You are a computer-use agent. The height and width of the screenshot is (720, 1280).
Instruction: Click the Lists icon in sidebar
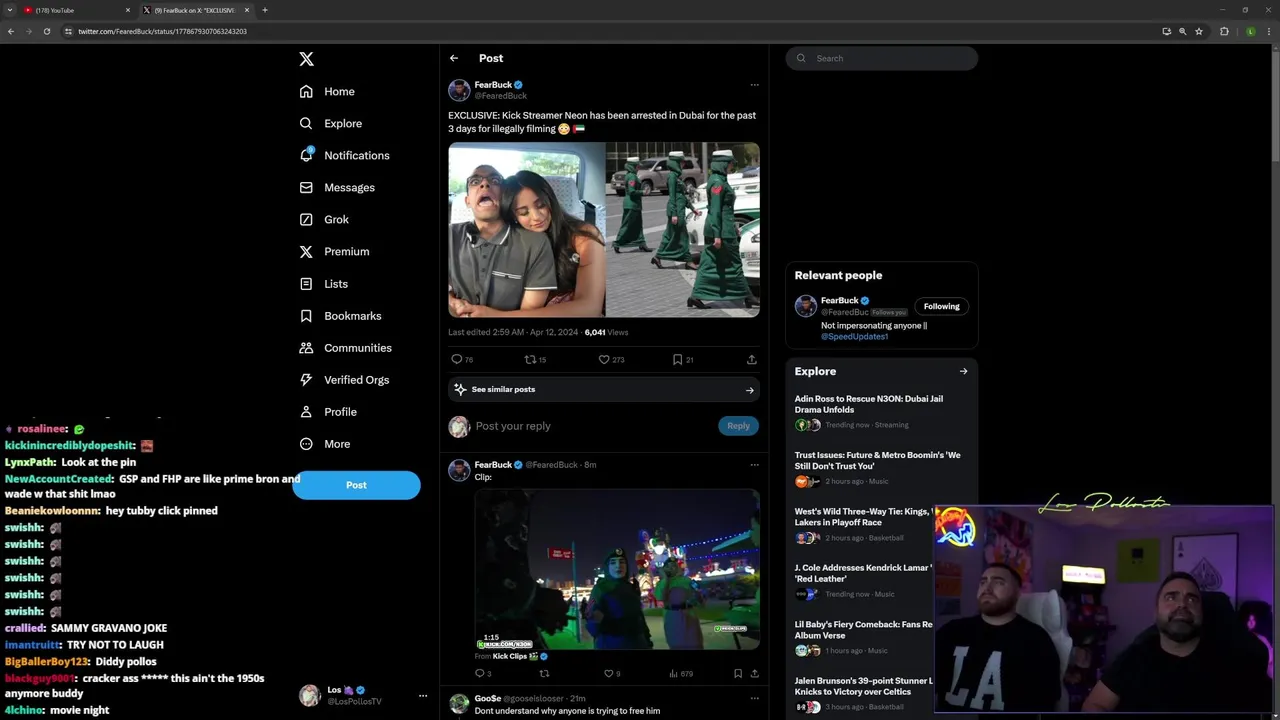tap(306, 284)
